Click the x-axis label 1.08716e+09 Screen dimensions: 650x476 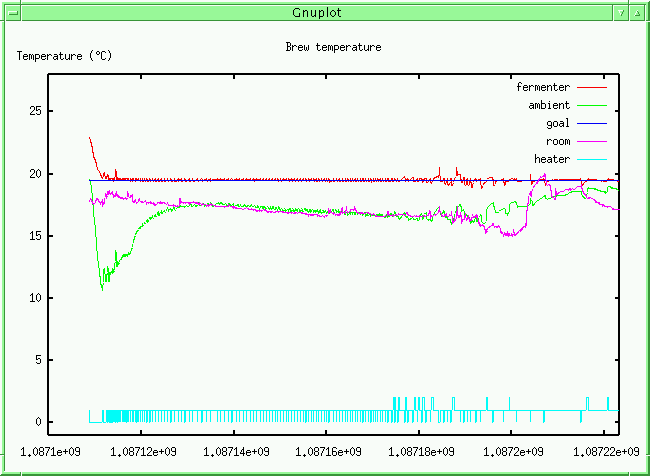tap(326, 451)
